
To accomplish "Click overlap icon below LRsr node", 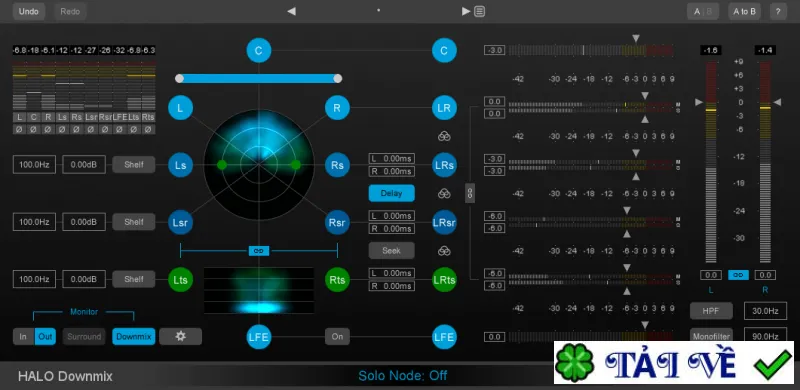I will click(x=444, y=251).
